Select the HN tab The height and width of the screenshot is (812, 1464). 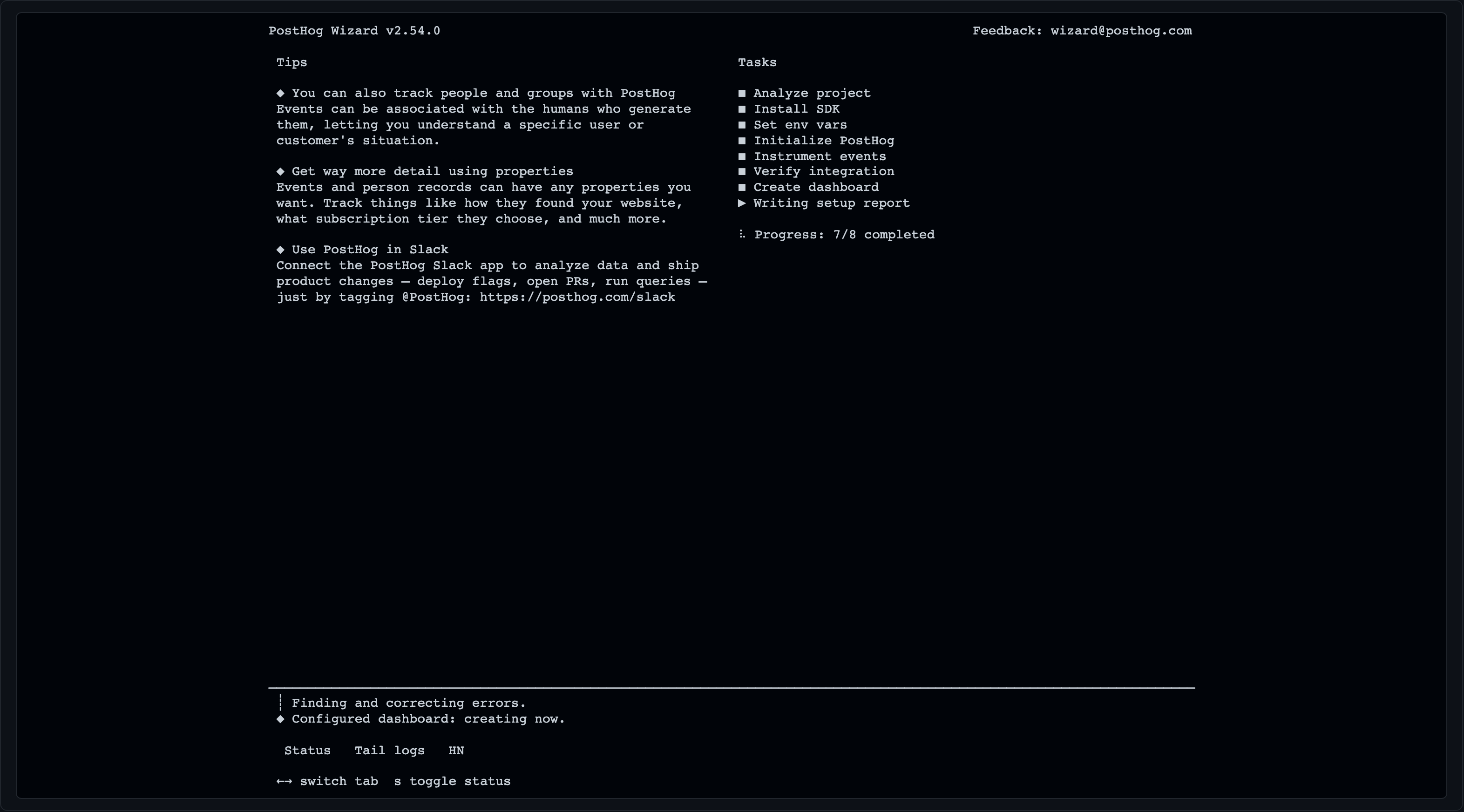456,750
